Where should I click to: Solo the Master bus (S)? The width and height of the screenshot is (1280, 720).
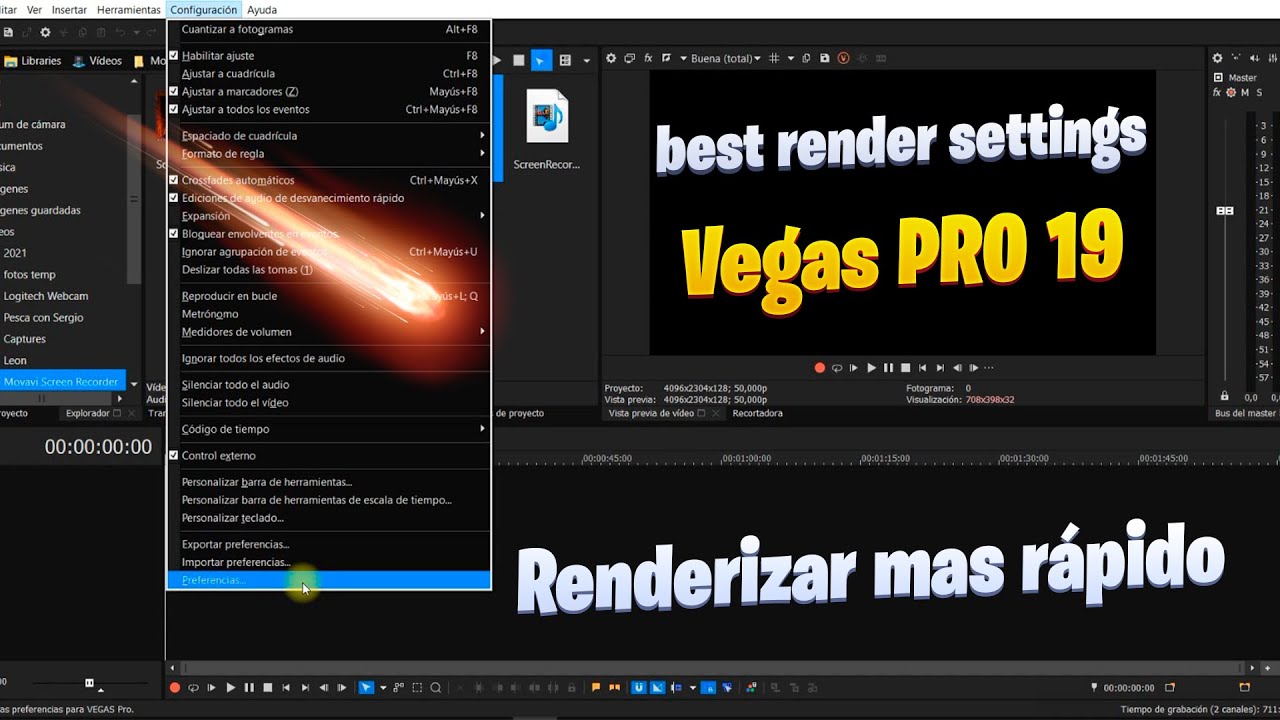(x=1259, y=92)
